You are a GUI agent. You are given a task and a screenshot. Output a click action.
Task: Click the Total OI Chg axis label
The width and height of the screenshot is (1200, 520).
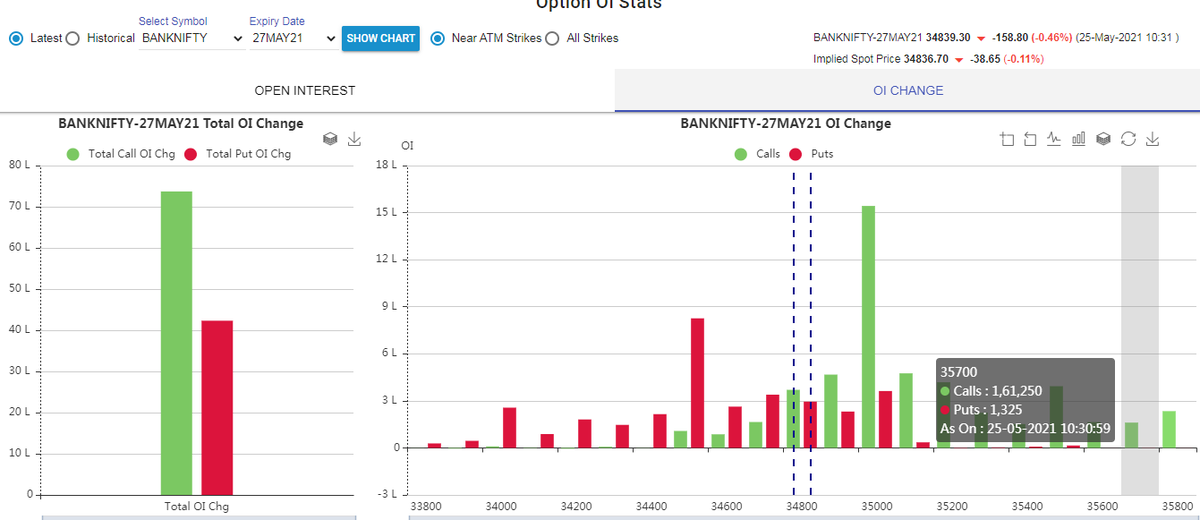coord(197,506)
